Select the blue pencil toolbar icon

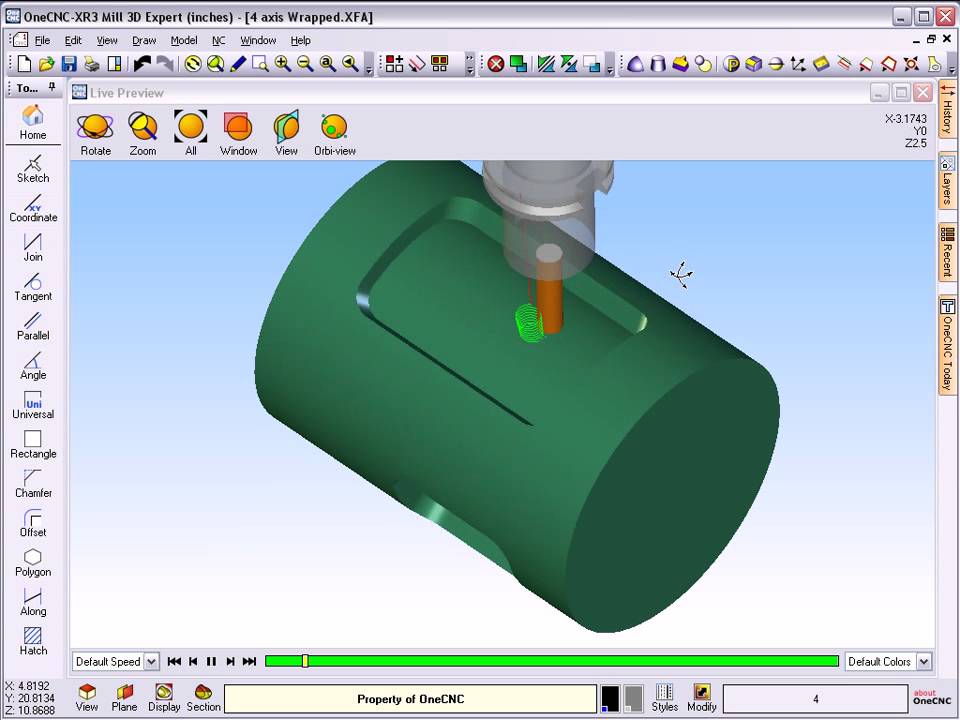click(x=238, y=64)
